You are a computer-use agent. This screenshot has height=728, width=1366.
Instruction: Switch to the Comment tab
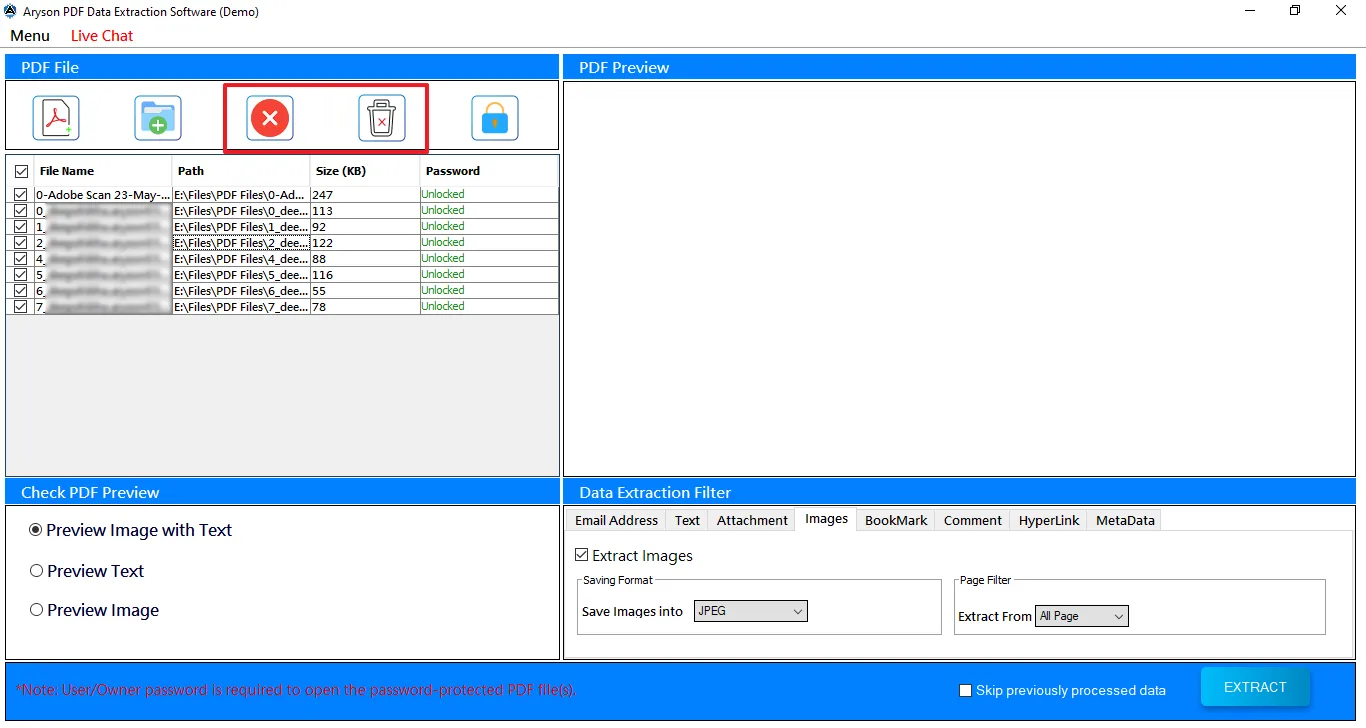pos(972,520)
